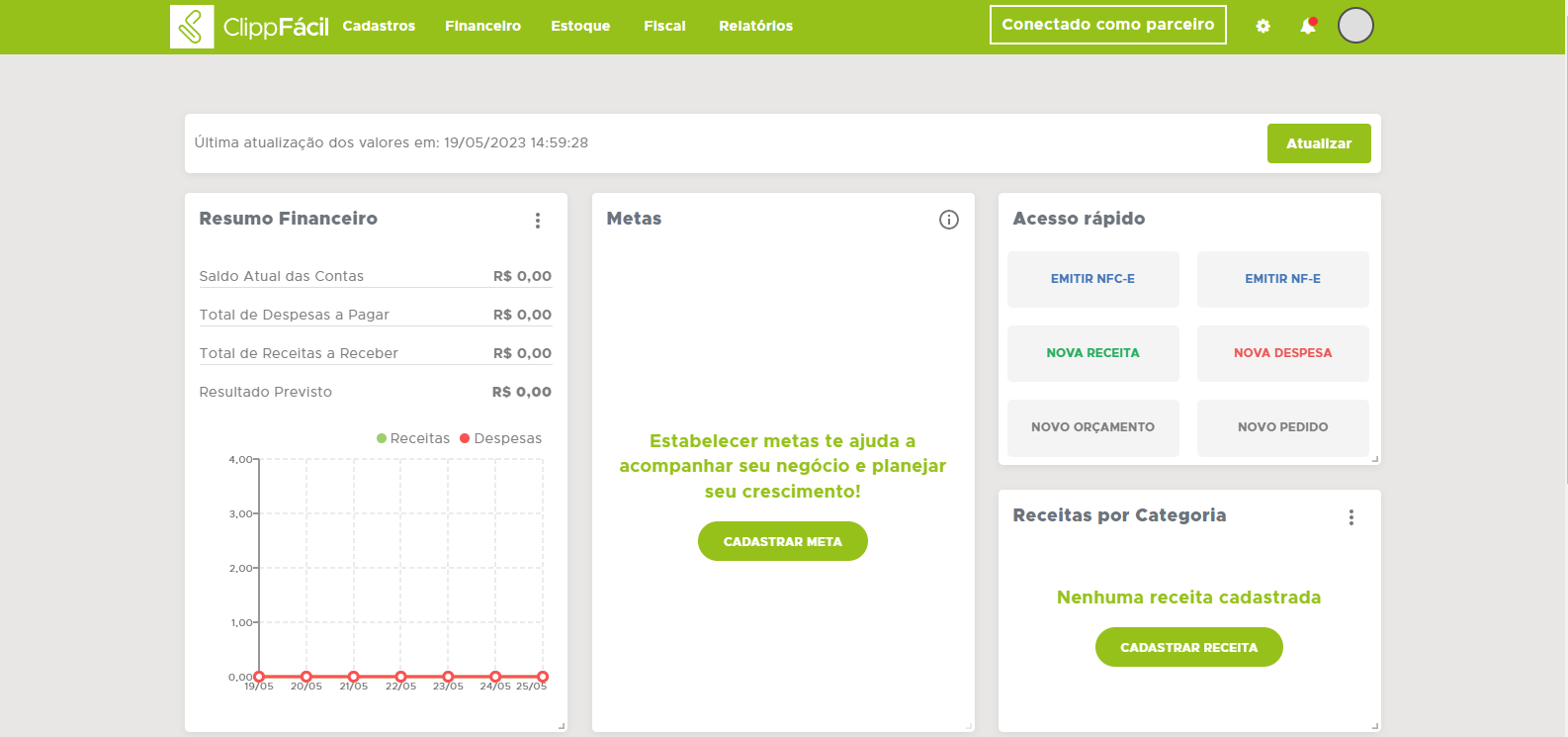This screenshot has width=1568, height=737.
Task: Open the settings gear icon
Action: click(1263, 27)
